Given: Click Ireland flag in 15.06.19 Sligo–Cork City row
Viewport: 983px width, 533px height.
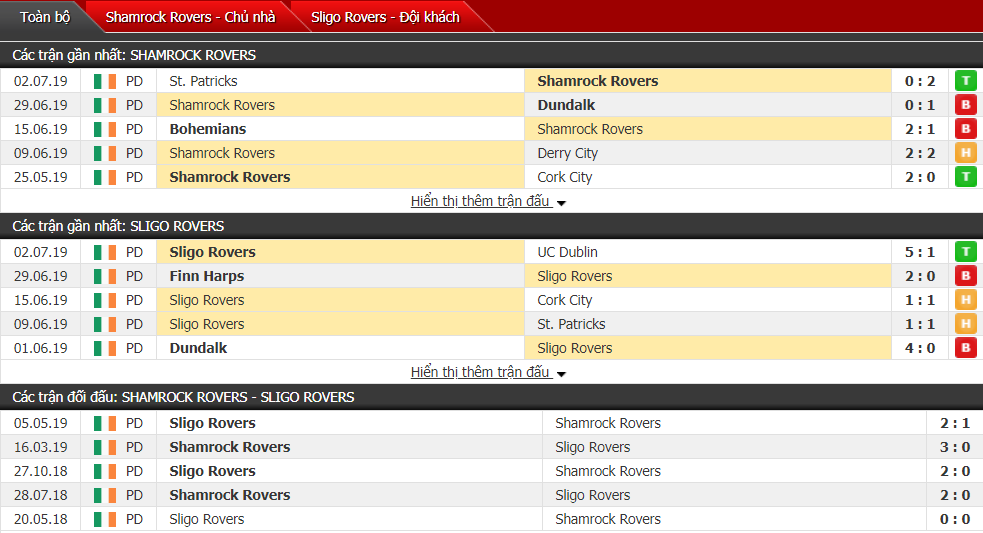Looking at the screenshot, I should (105, 300).
